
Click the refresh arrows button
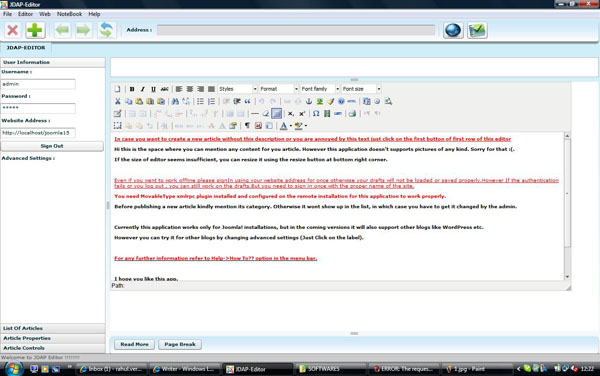point(106,30)
